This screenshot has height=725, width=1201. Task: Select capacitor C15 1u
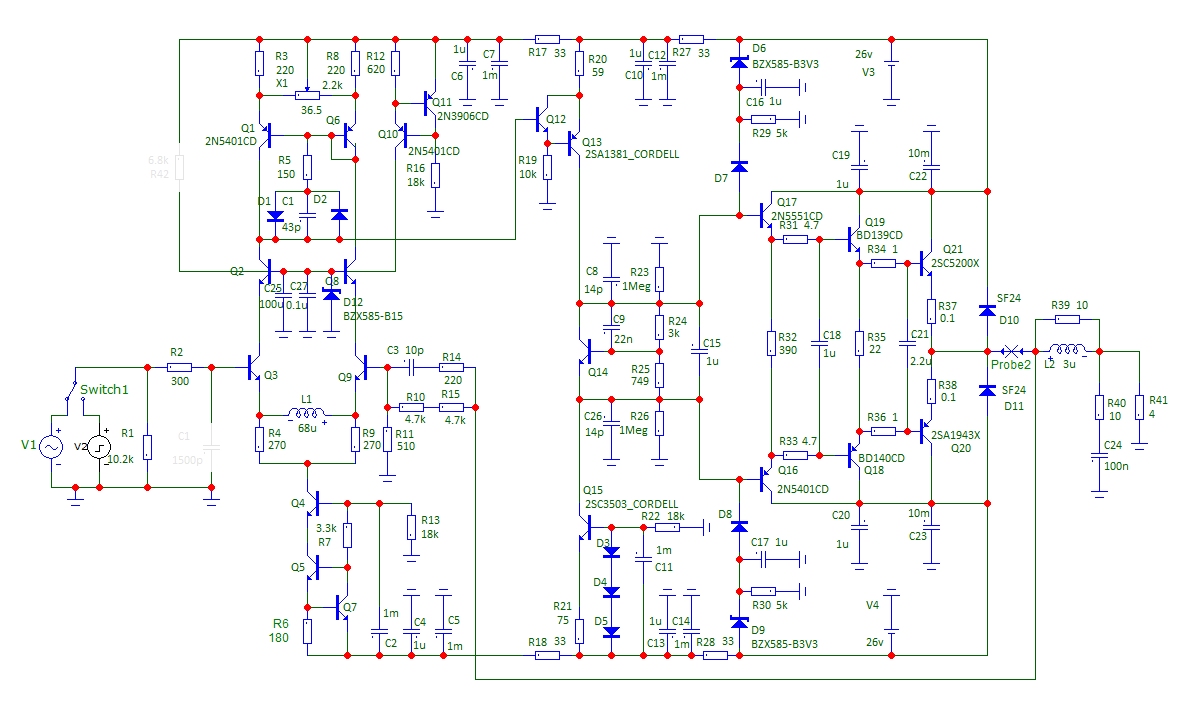tap(698, 351)
